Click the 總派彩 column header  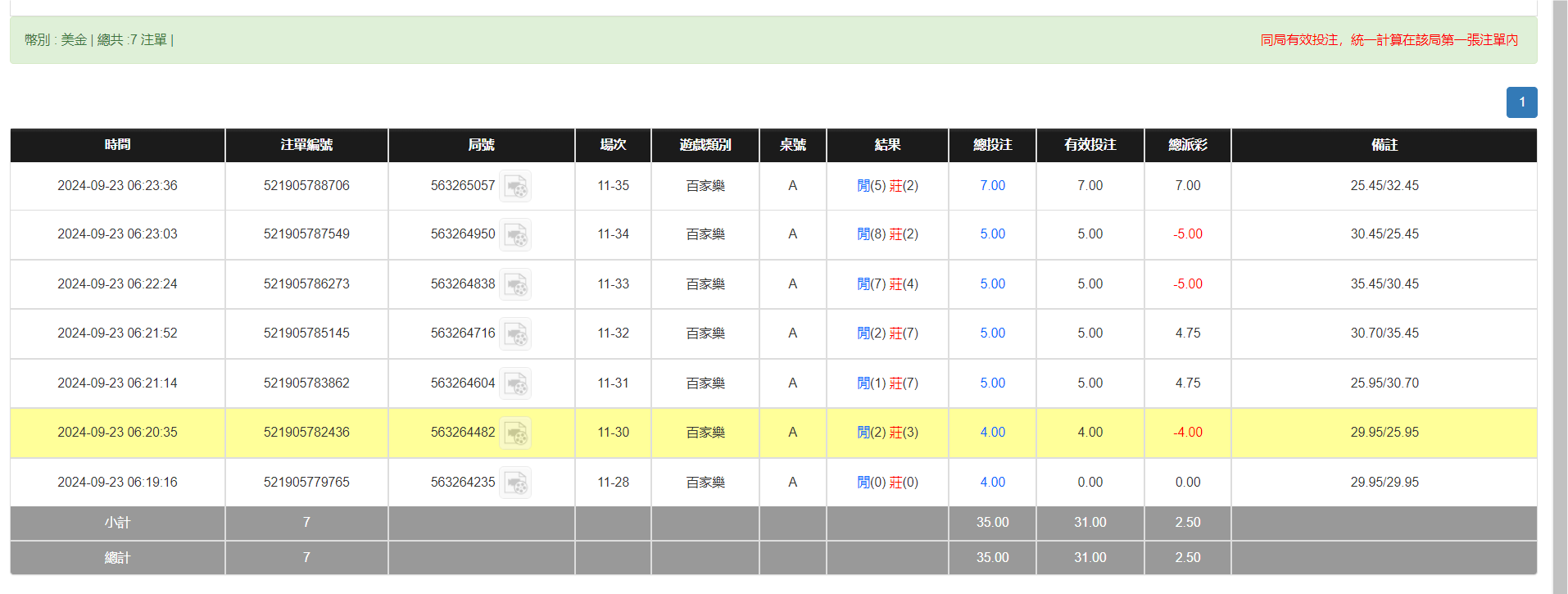[1187, 145]
